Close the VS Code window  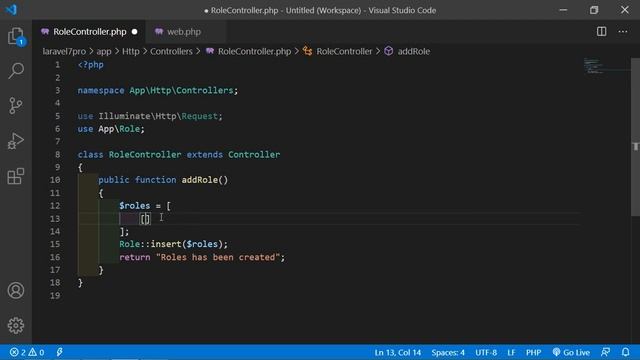(x=624, y=10)
